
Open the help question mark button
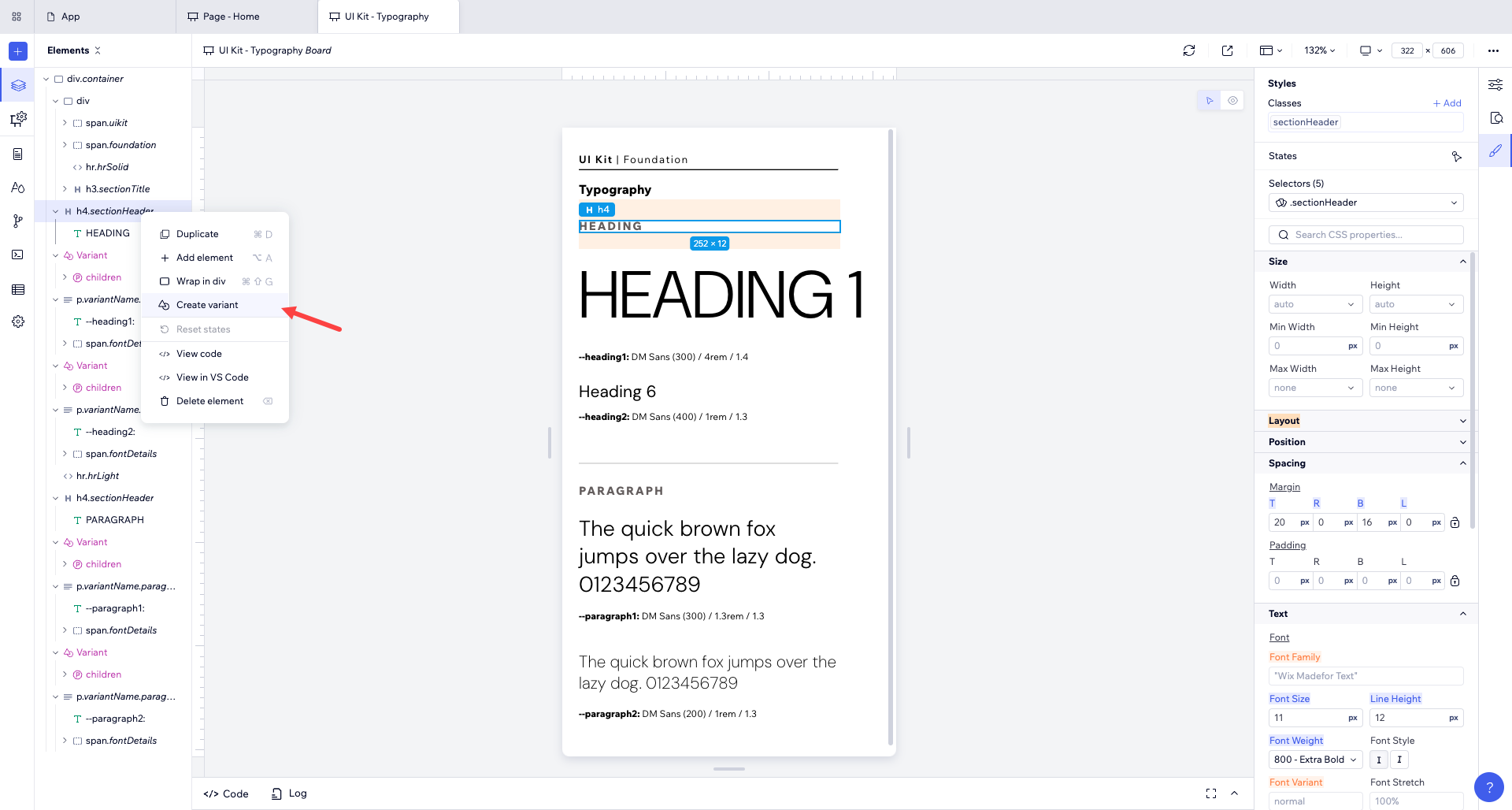[1489, 787]
